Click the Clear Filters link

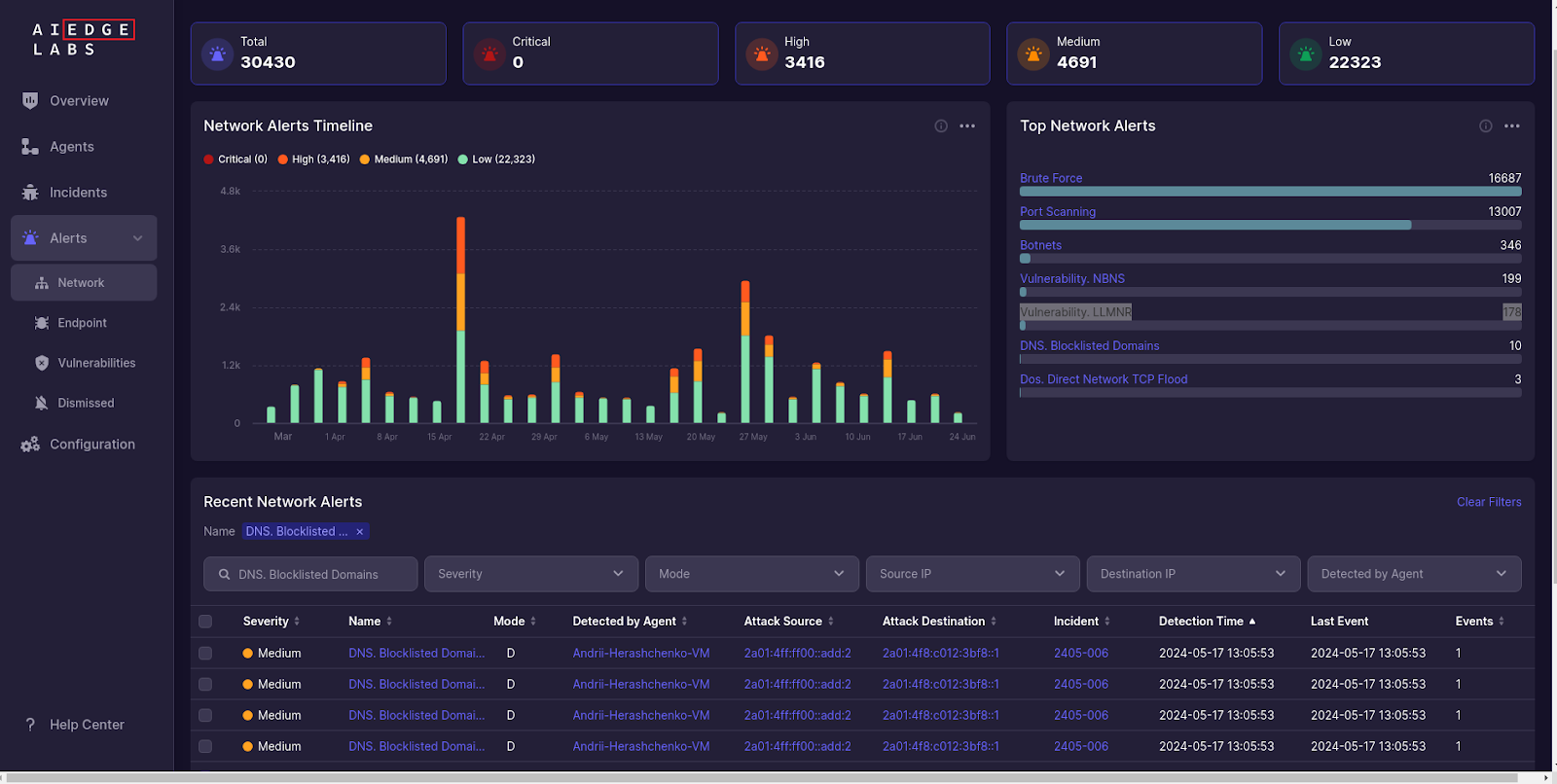pos(1488,502)
